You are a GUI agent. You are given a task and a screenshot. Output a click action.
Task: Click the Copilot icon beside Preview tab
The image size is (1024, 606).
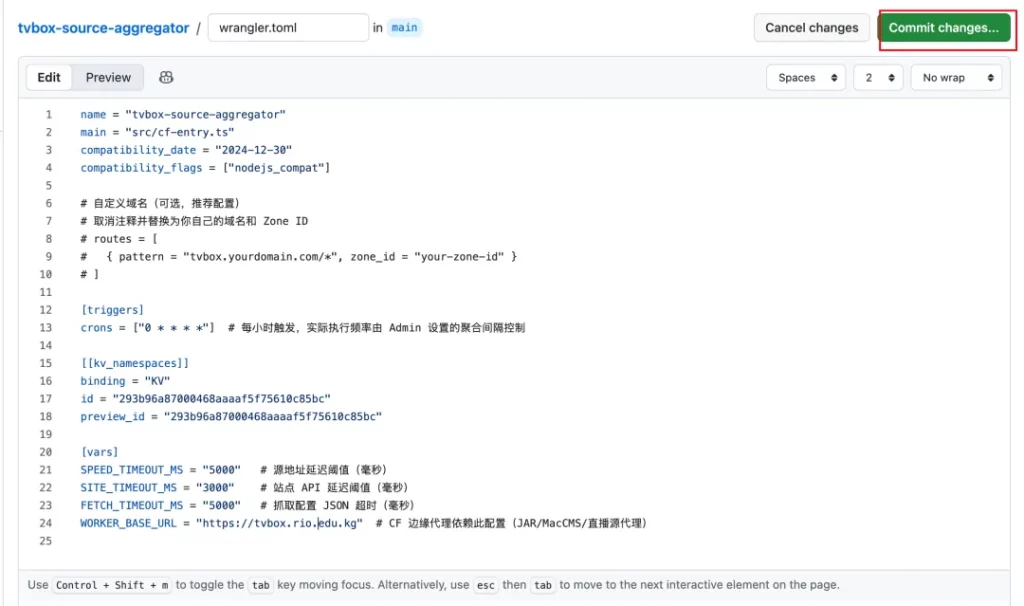[166, 77]
